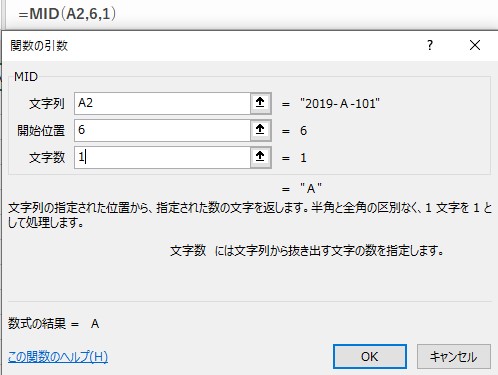
Task: Click the キャンセル button
Action: pyautogui.click(x=454, y=357)
